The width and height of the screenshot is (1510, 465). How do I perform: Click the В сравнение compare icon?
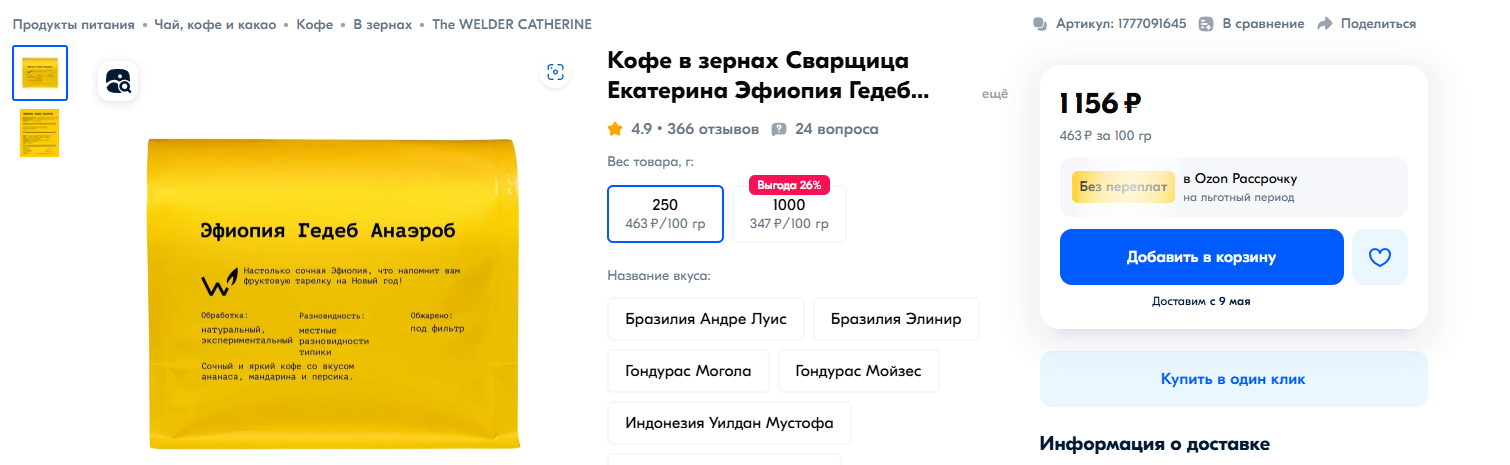tap(1206, 24)
